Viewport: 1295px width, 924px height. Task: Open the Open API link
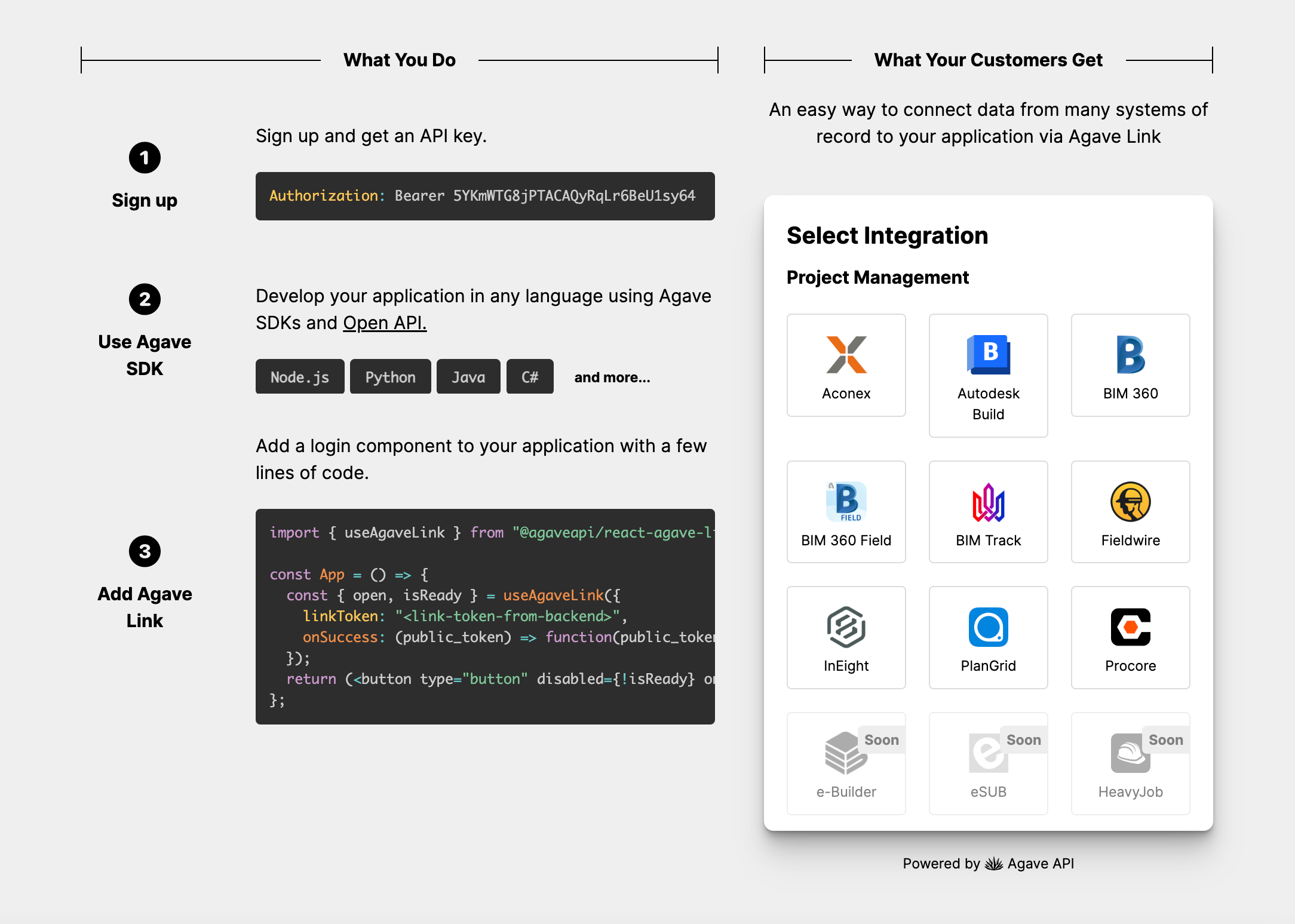pyautogui.click(x=385, y=323)
